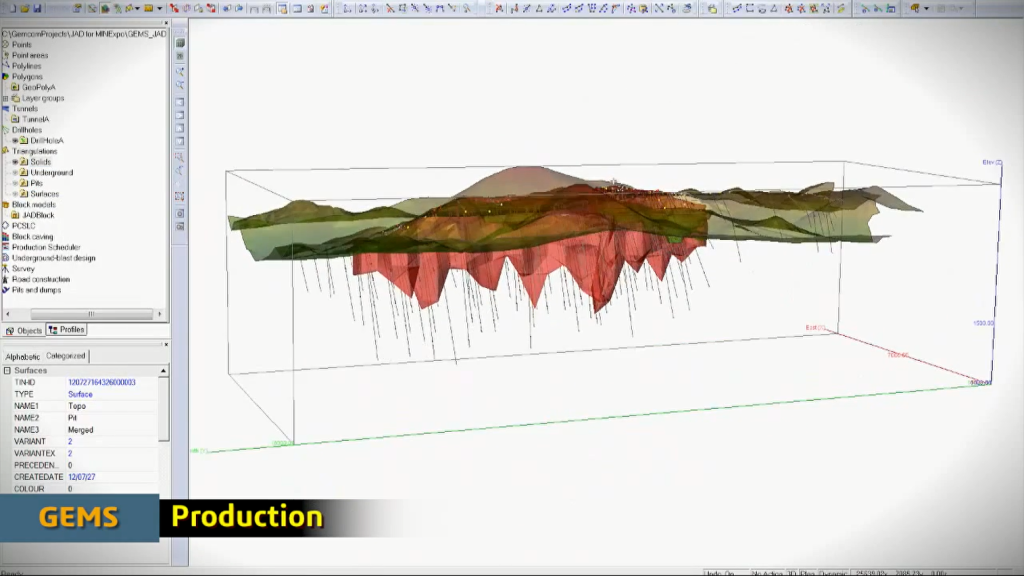Open the JADBlock block model item
Viewport: 1024px width, 576px height.
[x=32, y=215]
